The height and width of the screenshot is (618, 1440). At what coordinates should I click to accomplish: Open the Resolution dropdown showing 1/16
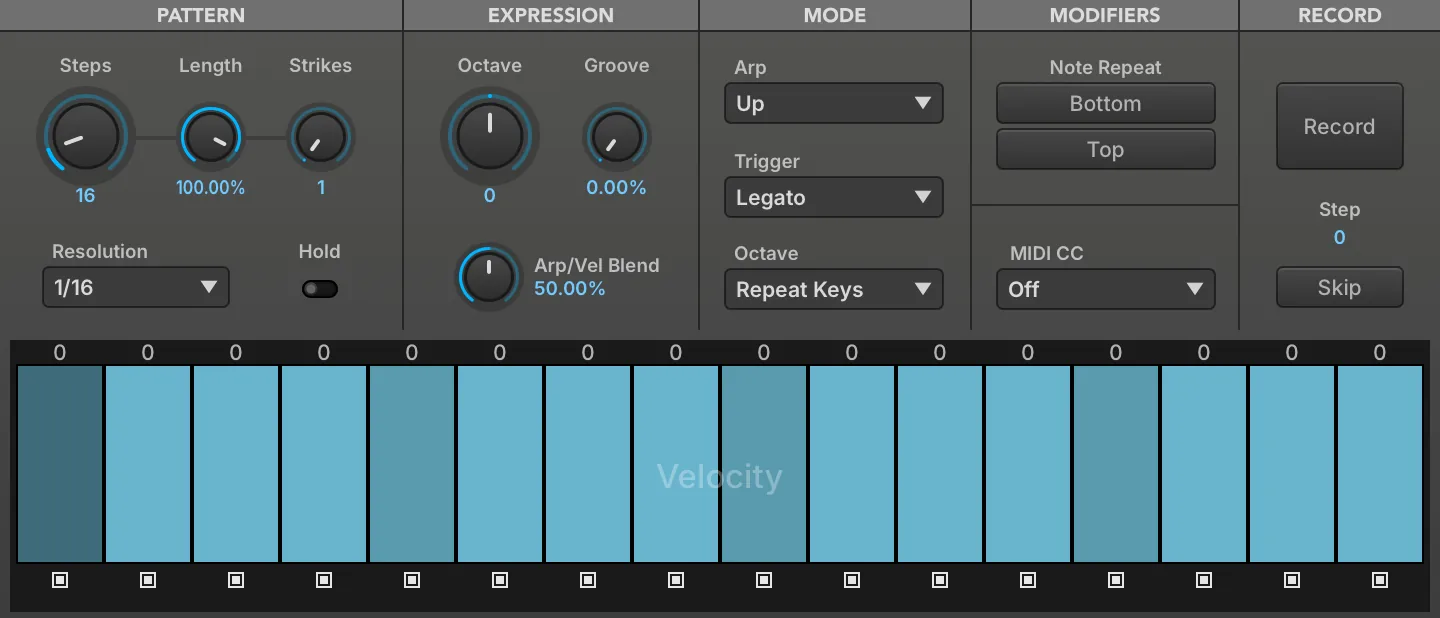coord(136,287)
